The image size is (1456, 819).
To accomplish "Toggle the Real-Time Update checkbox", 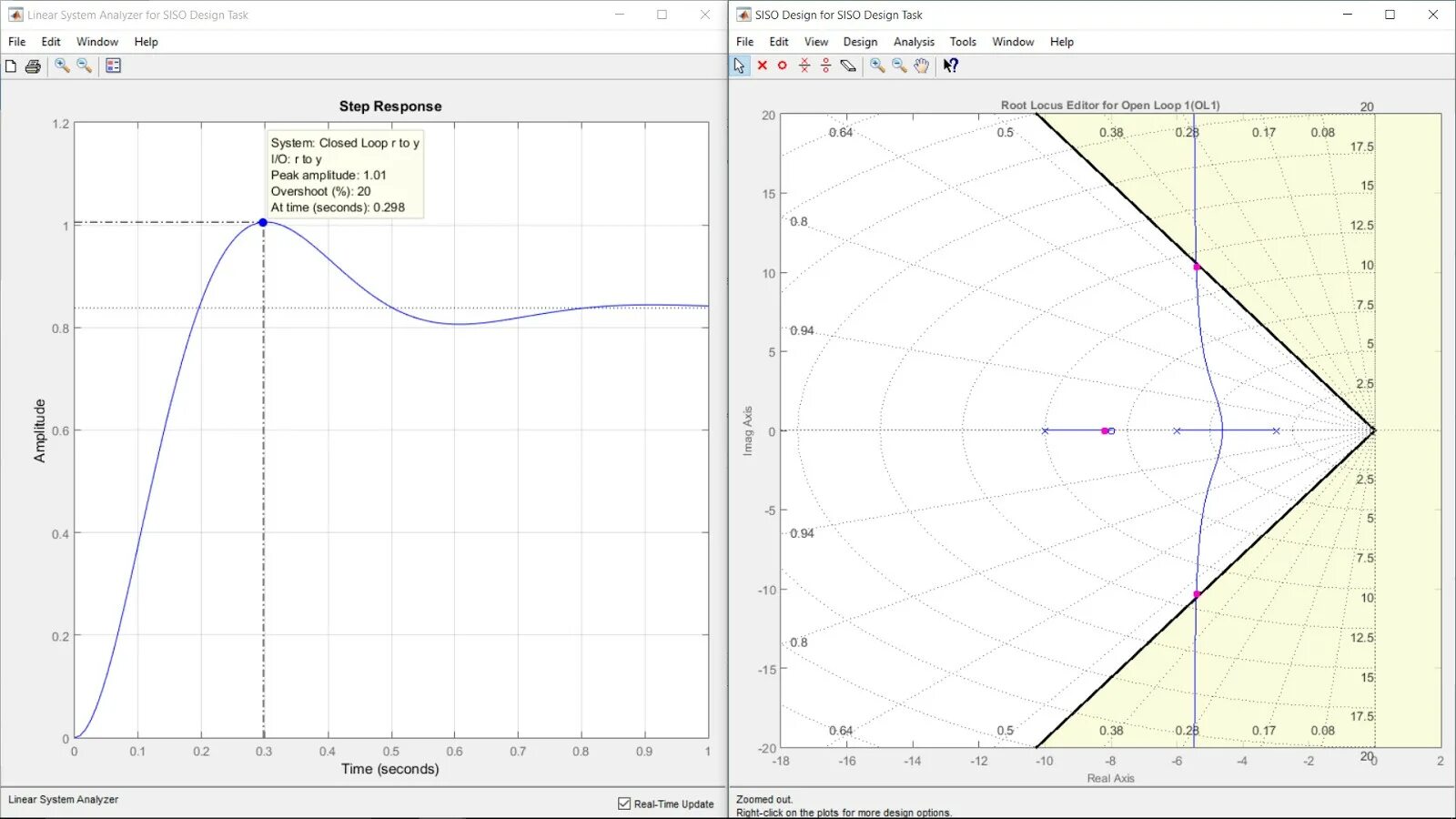I will [x=624, y=804].
